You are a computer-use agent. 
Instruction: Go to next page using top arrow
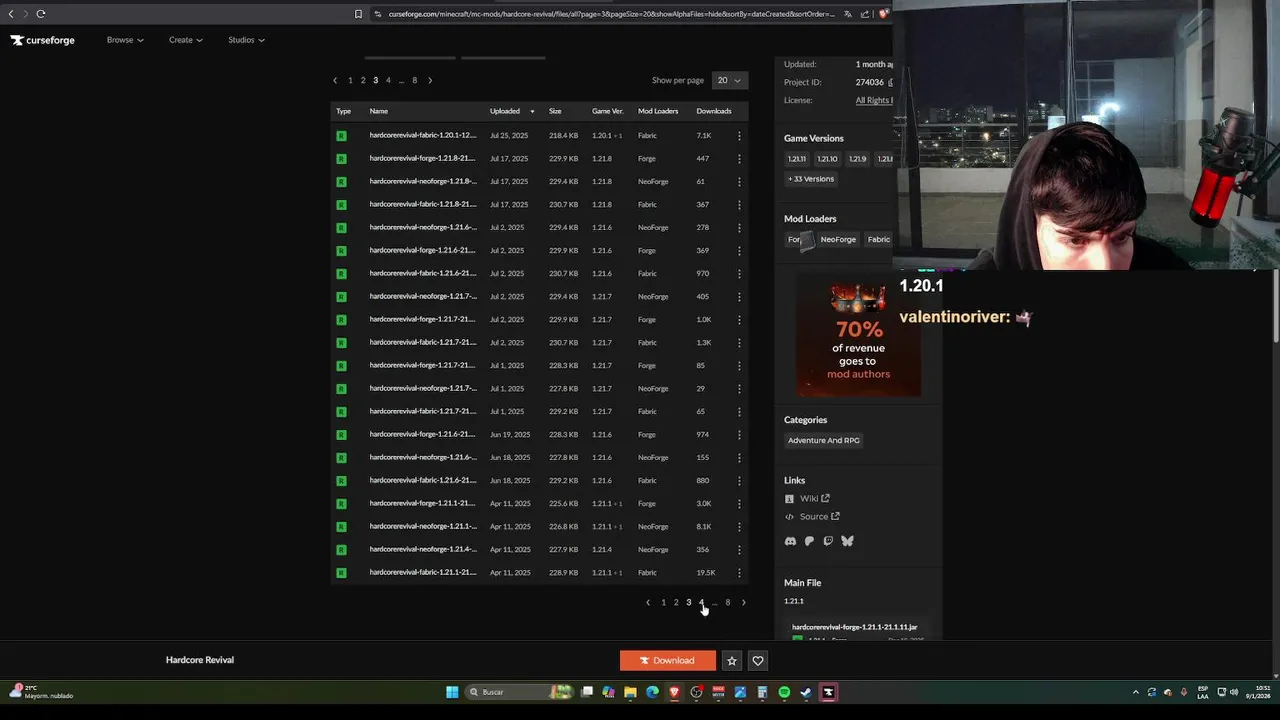(x=430, y=80)
